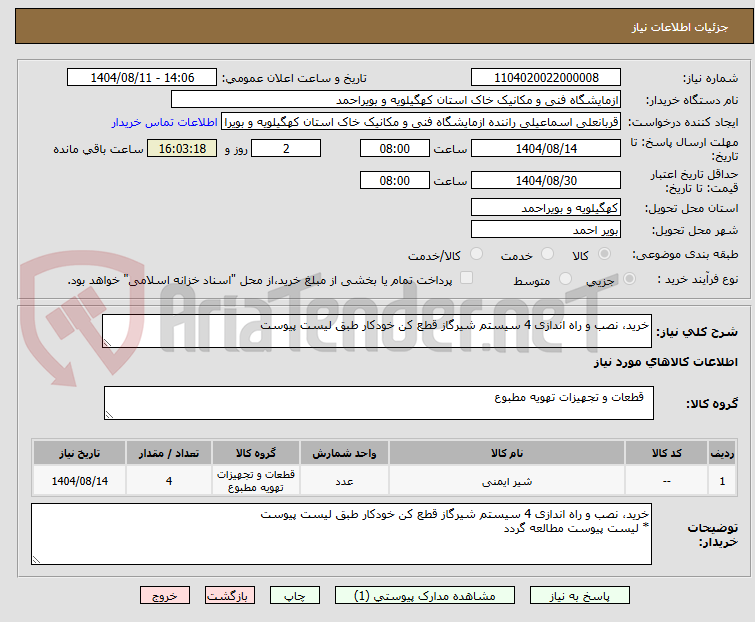This screenshot has width=755, height=622.
Task: Toggle the اسناد خزانه اسلامی payment checkbox
Action: (466, 278)
